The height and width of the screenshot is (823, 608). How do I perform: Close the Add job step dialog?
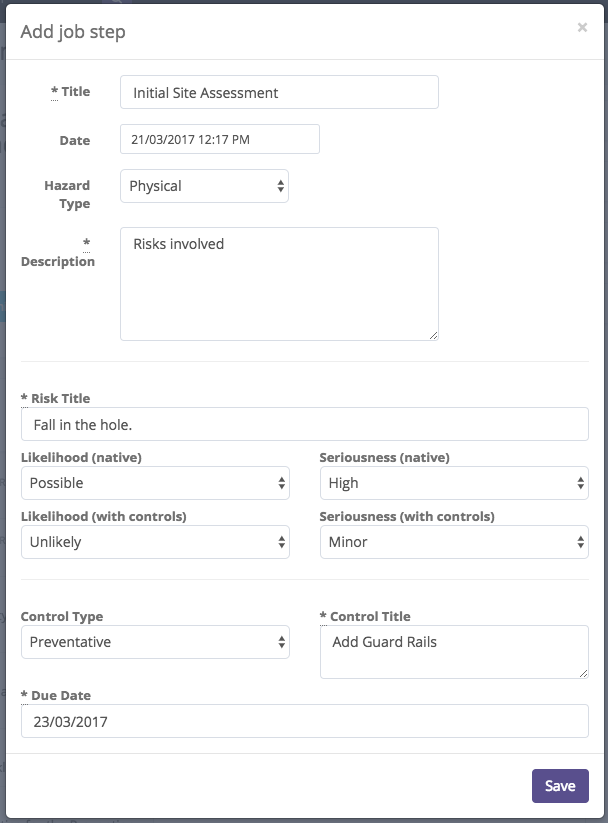coord(582,28)
